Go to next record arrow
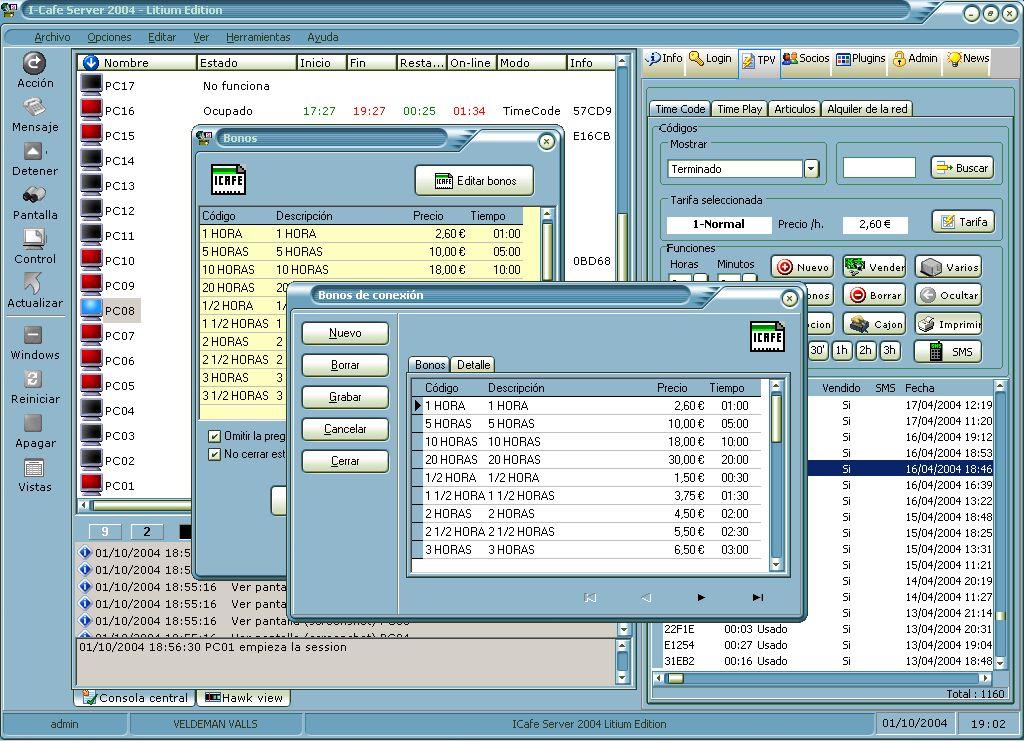Image resolution: width=1024 pixels, height=742 pixels. pos(701,597)
